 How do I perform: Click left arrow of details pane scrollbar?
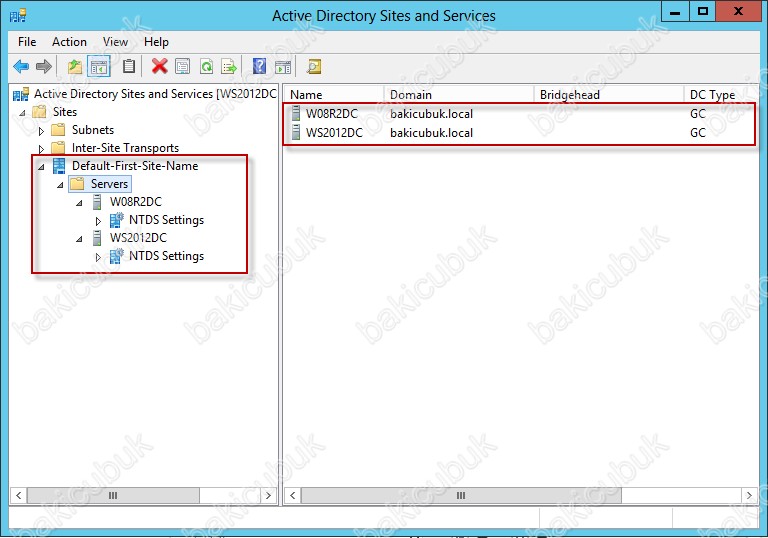click(x=292, y=495)
